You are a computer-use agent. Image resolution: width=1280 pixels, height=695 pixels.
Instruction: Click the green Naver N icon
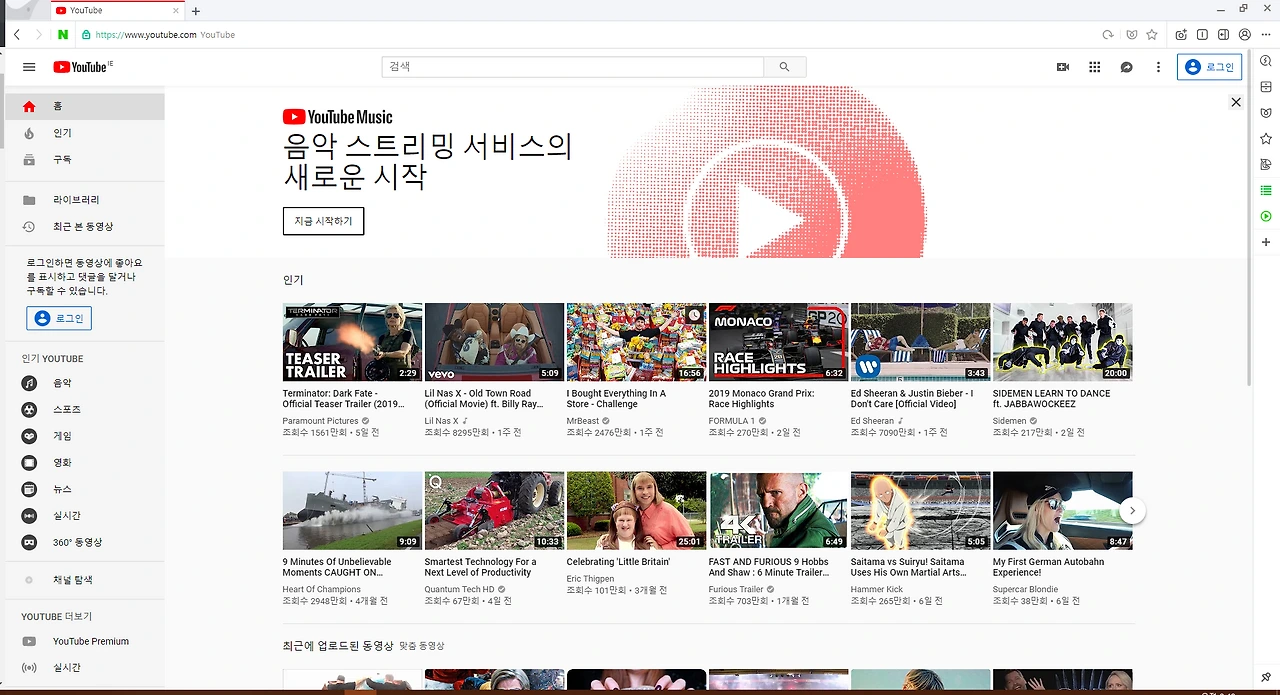(63, 34)
